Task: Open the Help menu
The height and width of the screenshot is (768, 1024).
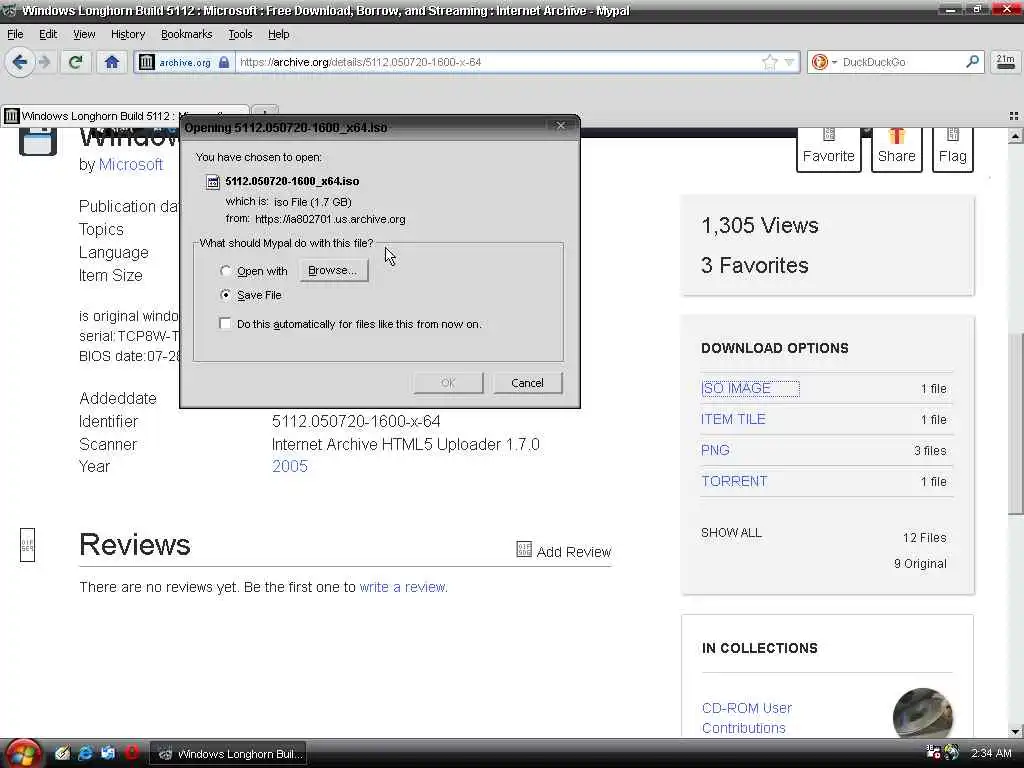Action: coord(278,35)
